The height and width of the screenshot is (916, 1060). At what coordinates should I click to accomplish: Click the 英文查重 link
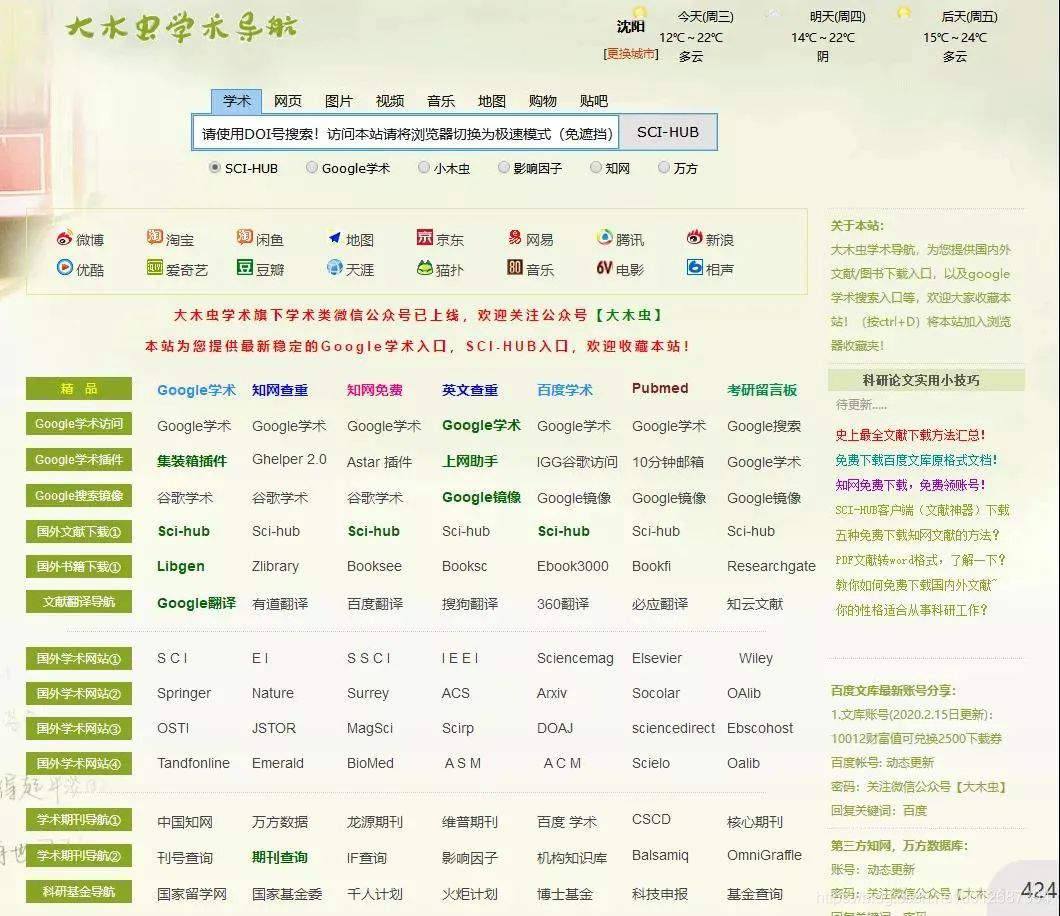pos(470,390)
